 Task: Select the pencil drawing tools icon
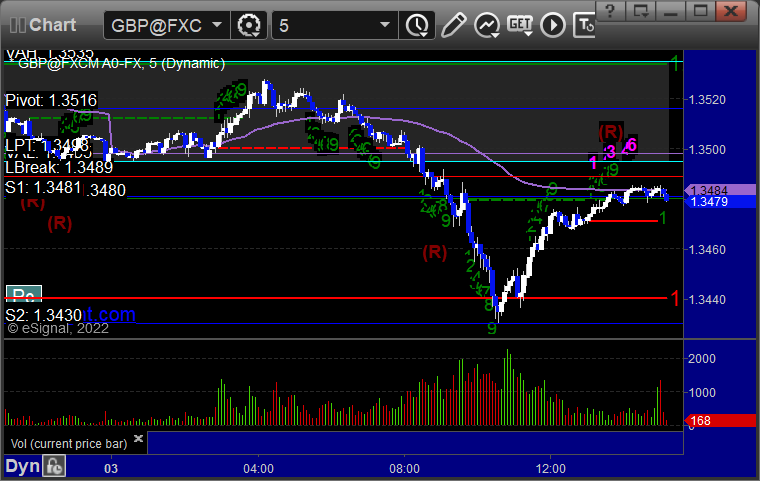point(454,25)
